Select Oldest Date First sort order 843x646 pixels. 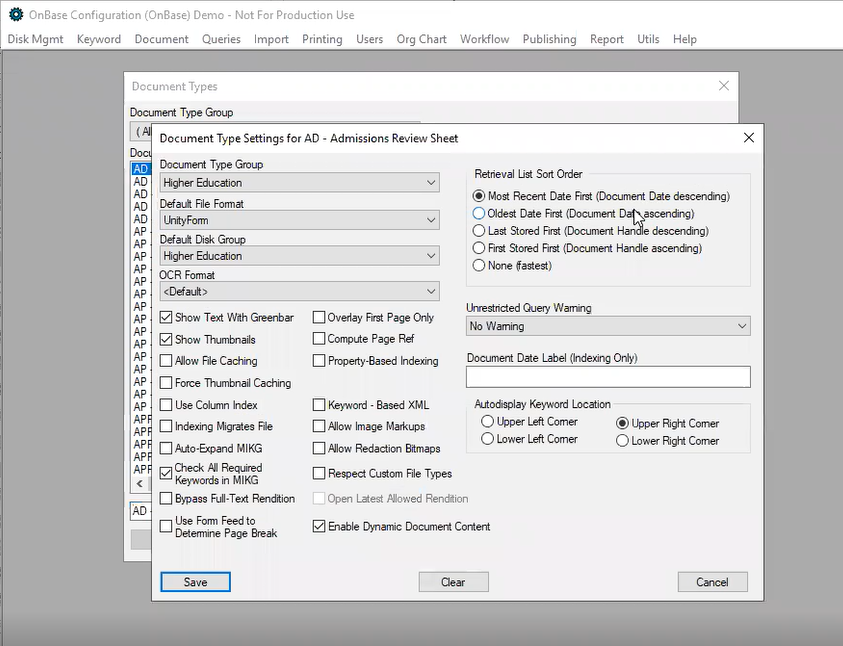[480, 213]
